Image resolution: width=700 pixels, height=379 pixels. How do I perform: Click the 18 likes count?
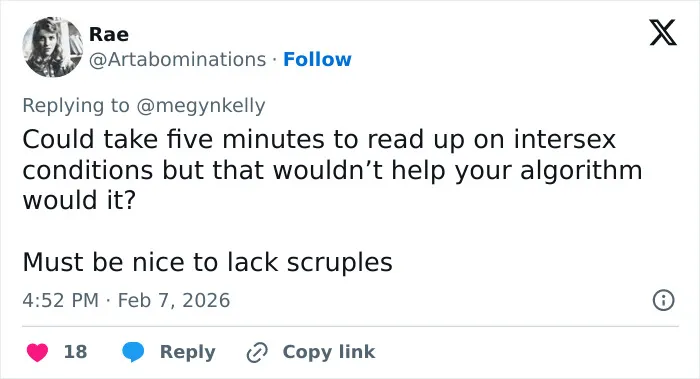[75, 352]
